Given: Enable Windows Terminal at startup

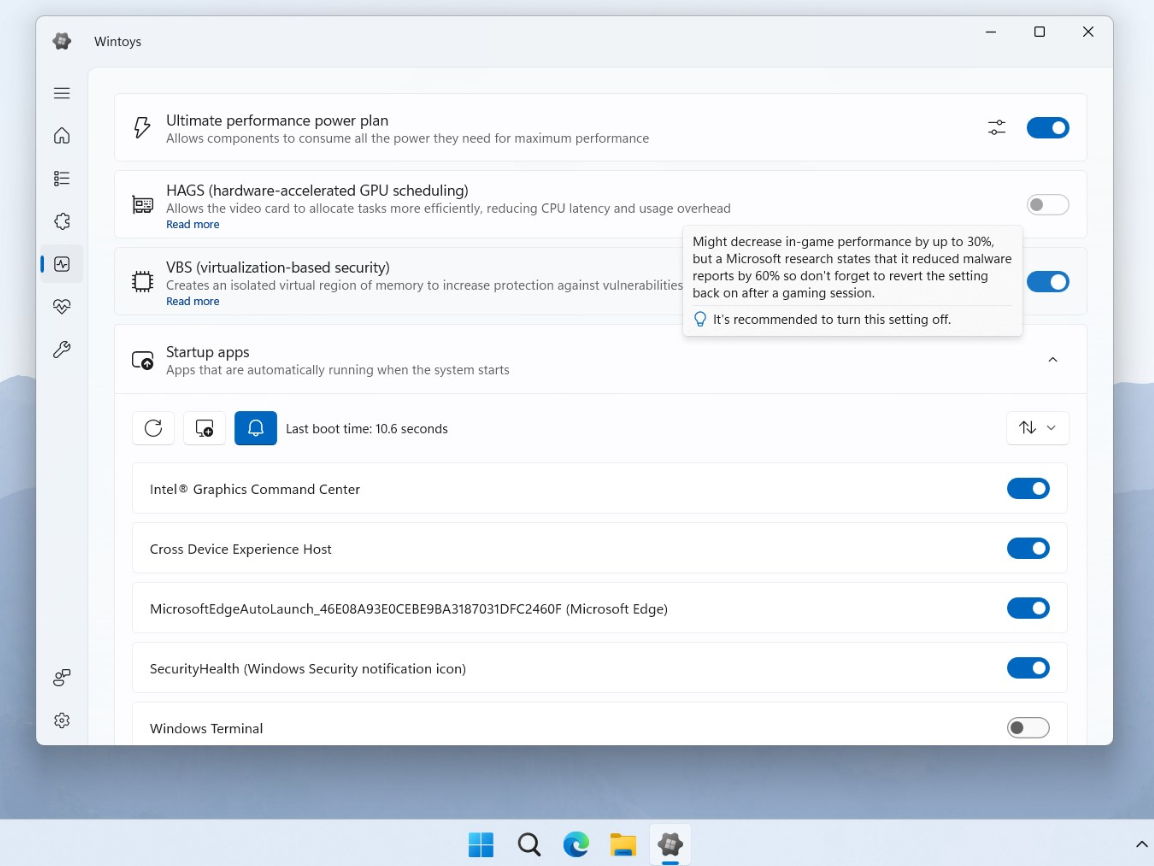Looking at the screenshot, I should tap(1027, 728).
